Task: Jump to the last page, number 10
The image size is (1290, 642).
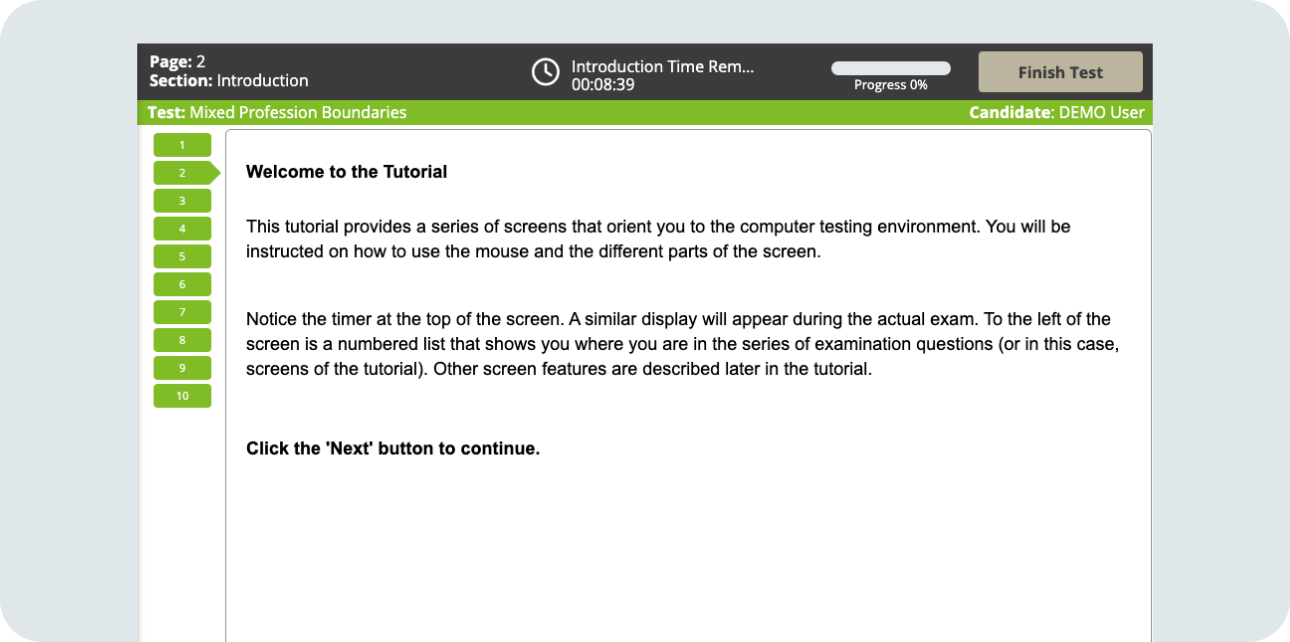Action: click(x=182, y=396)
